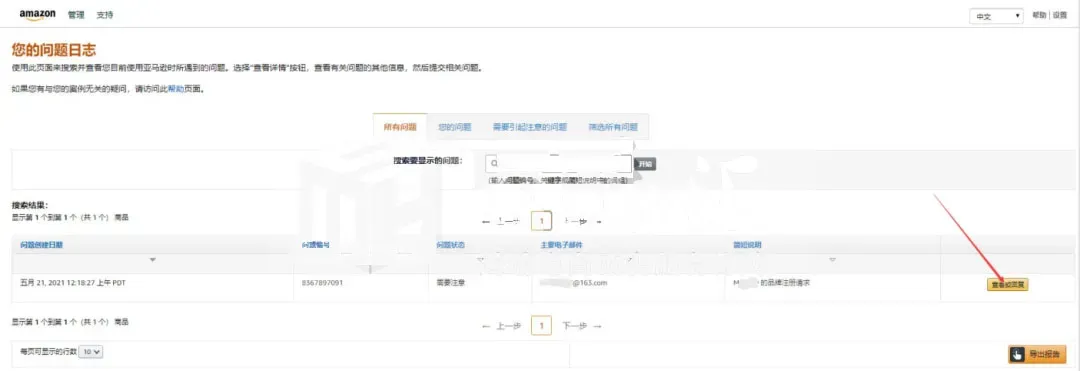This screenshot has width=1080, height=371.
Task: Open the filter arrow under 简短说明
Action: (832, 260)
